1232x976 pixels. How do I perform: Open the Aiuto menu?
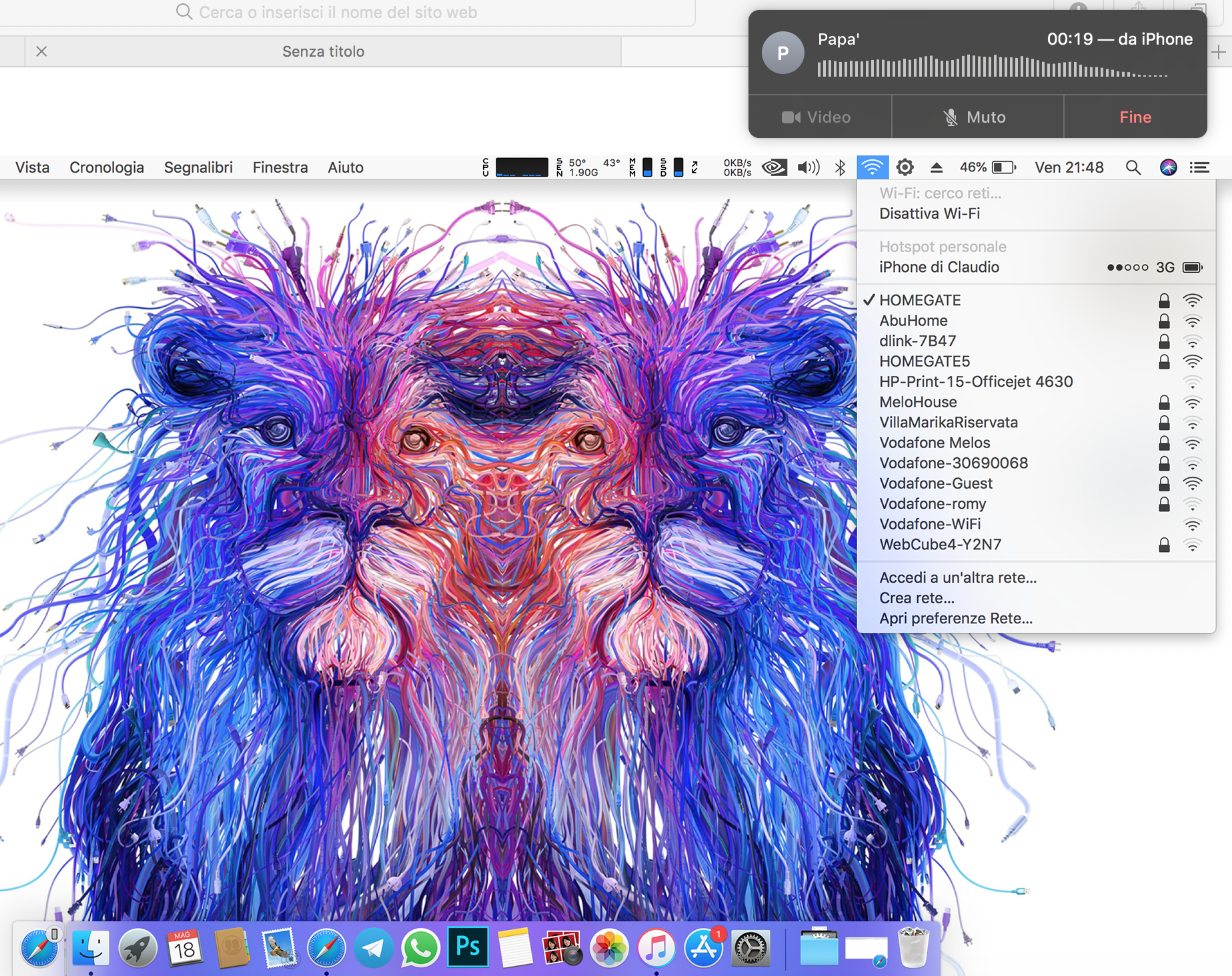point(346,167)
